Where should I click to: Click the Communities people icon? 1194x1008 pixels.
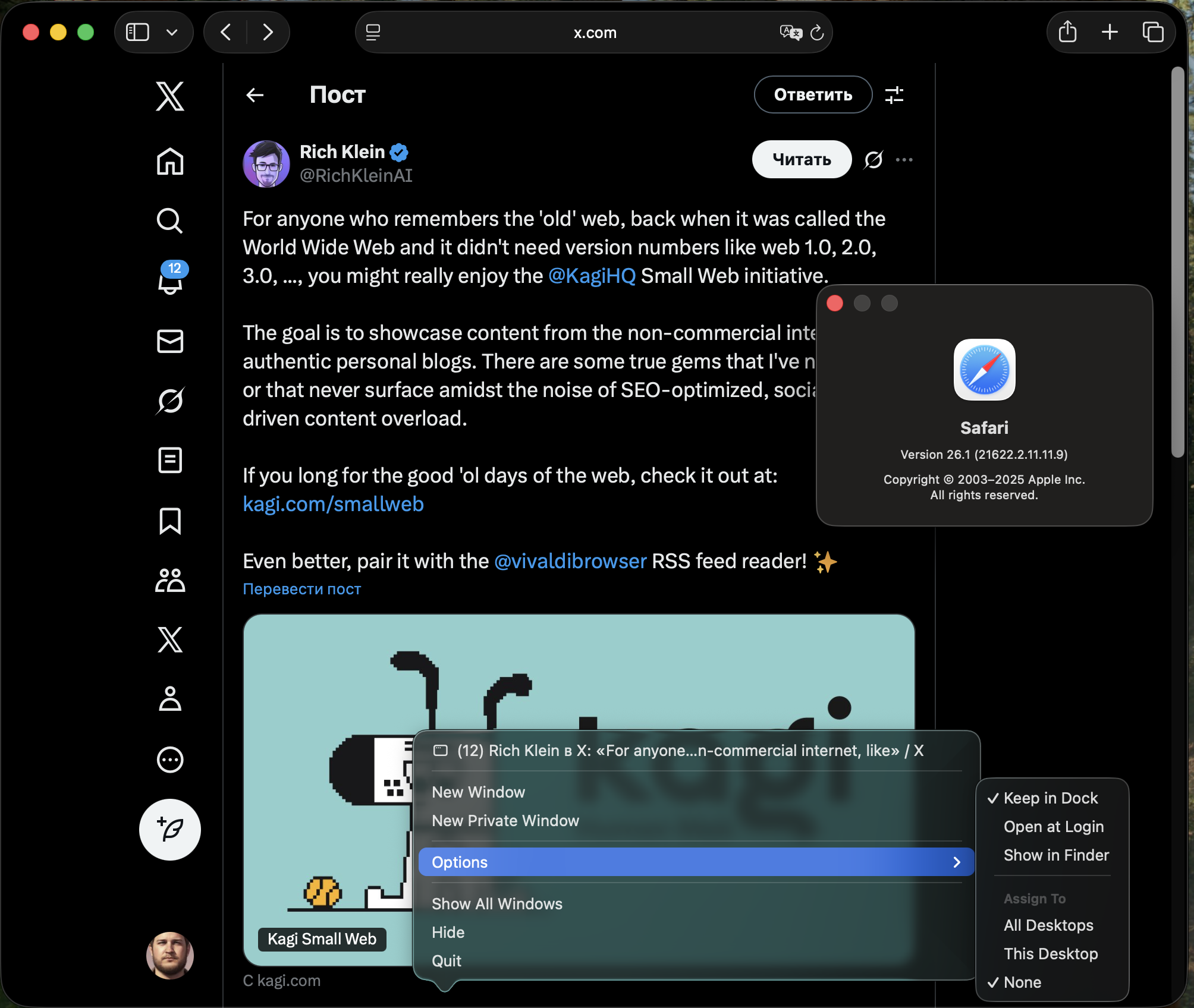point(170,581)
